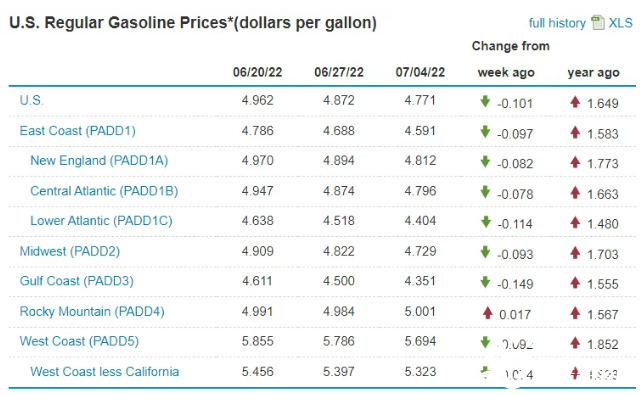Open the full history link
644x395 pixels.
tap(557, 23)
